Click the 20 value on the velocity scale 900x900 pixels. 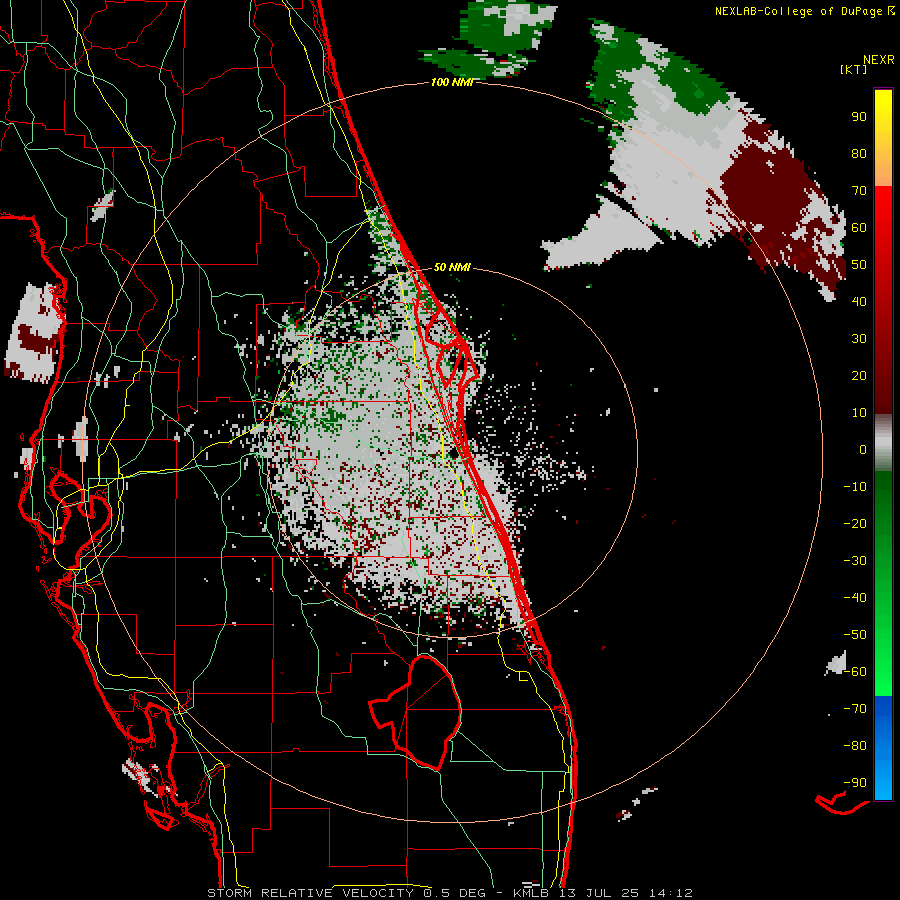click(x=859, y=375)
